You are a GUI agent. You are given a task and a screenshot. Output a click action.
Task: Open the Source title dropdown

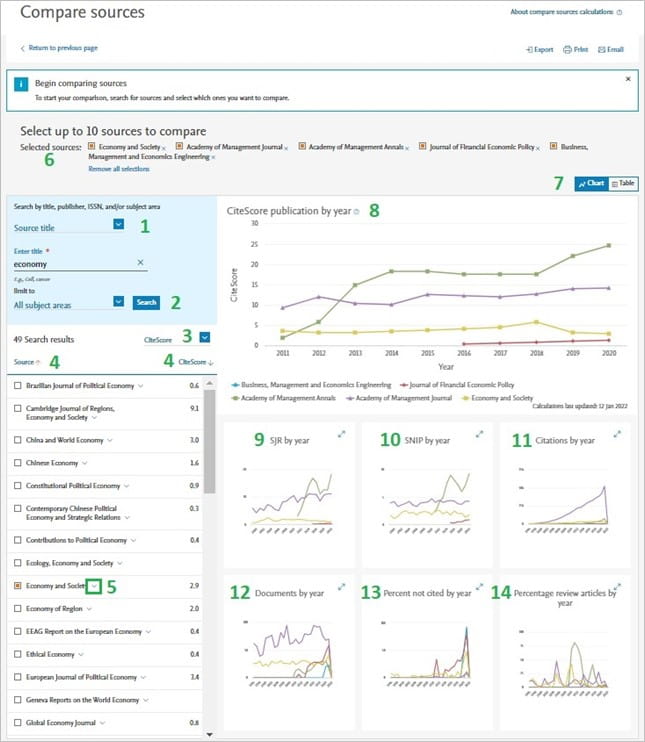(x=119, y=224)
